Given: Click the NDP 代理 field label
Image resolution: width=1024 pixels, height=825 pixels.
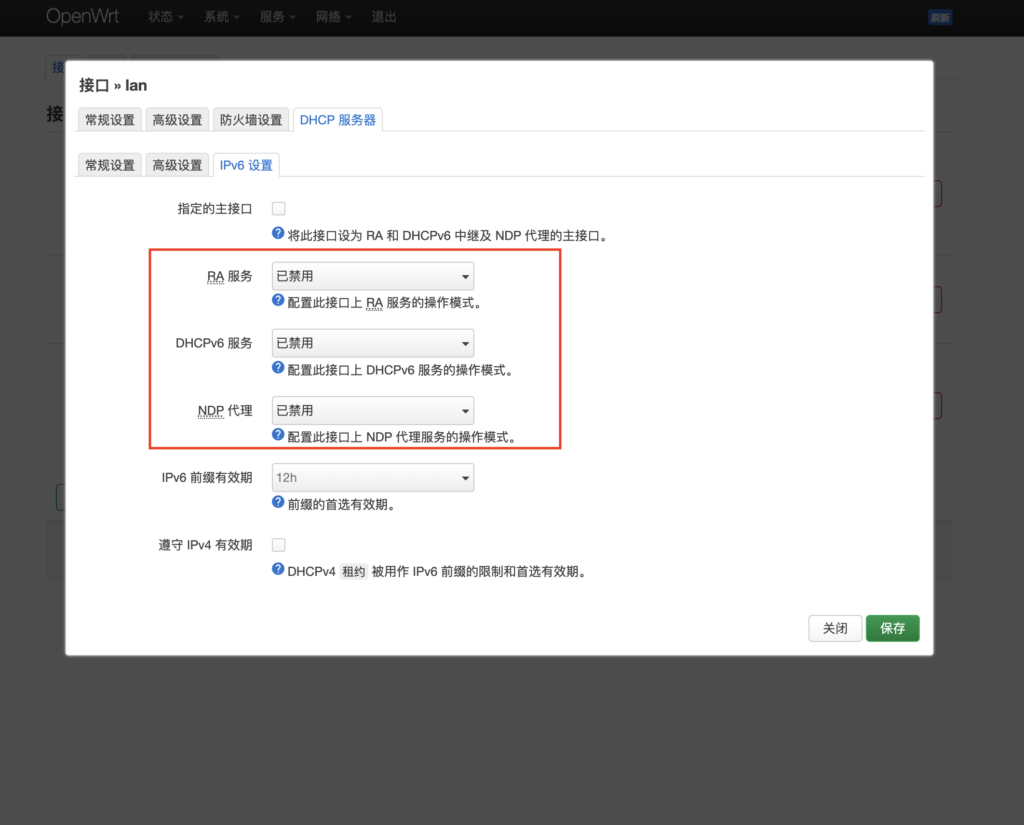Looking at the screenshot, I should (225, 411).
